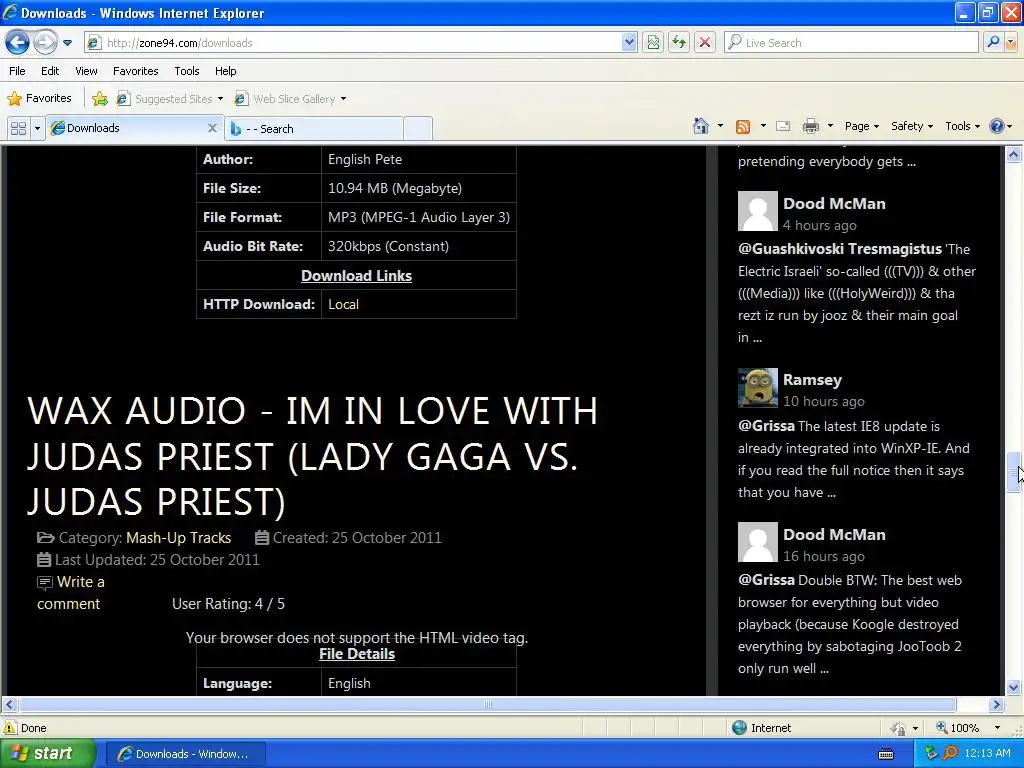Open Suggested Sites dropdown
This screenshot has width=1024, height=768.
pyautogui.click(x=170, y=99)
